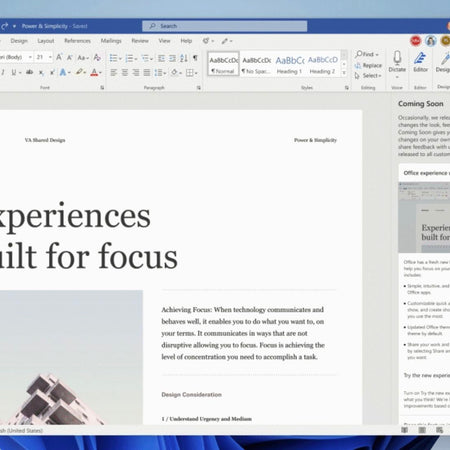Apply the Heading 2 style
450x450 pixels.
tap(323, 64)
